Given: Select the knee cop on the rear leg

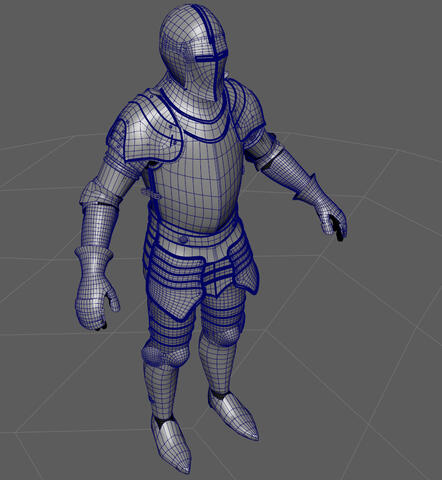Looking at the screenshot, I should [x=223, y=333].
